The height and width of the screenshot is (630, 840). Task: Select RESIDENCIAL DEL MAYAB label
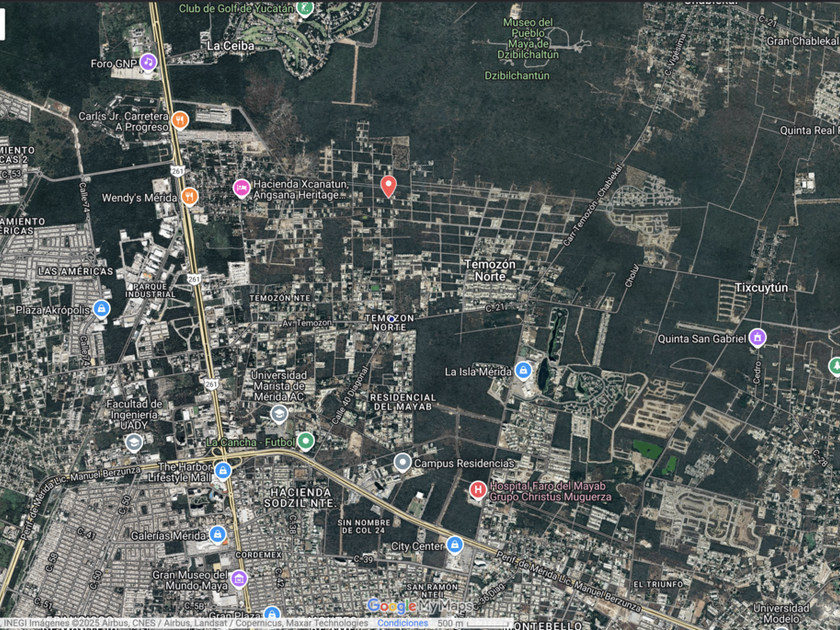402,402
